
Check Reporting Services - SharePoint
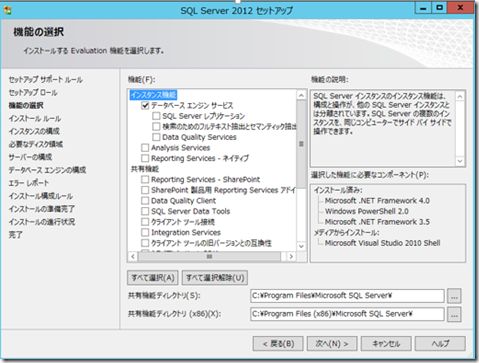(x=145, y=179)
